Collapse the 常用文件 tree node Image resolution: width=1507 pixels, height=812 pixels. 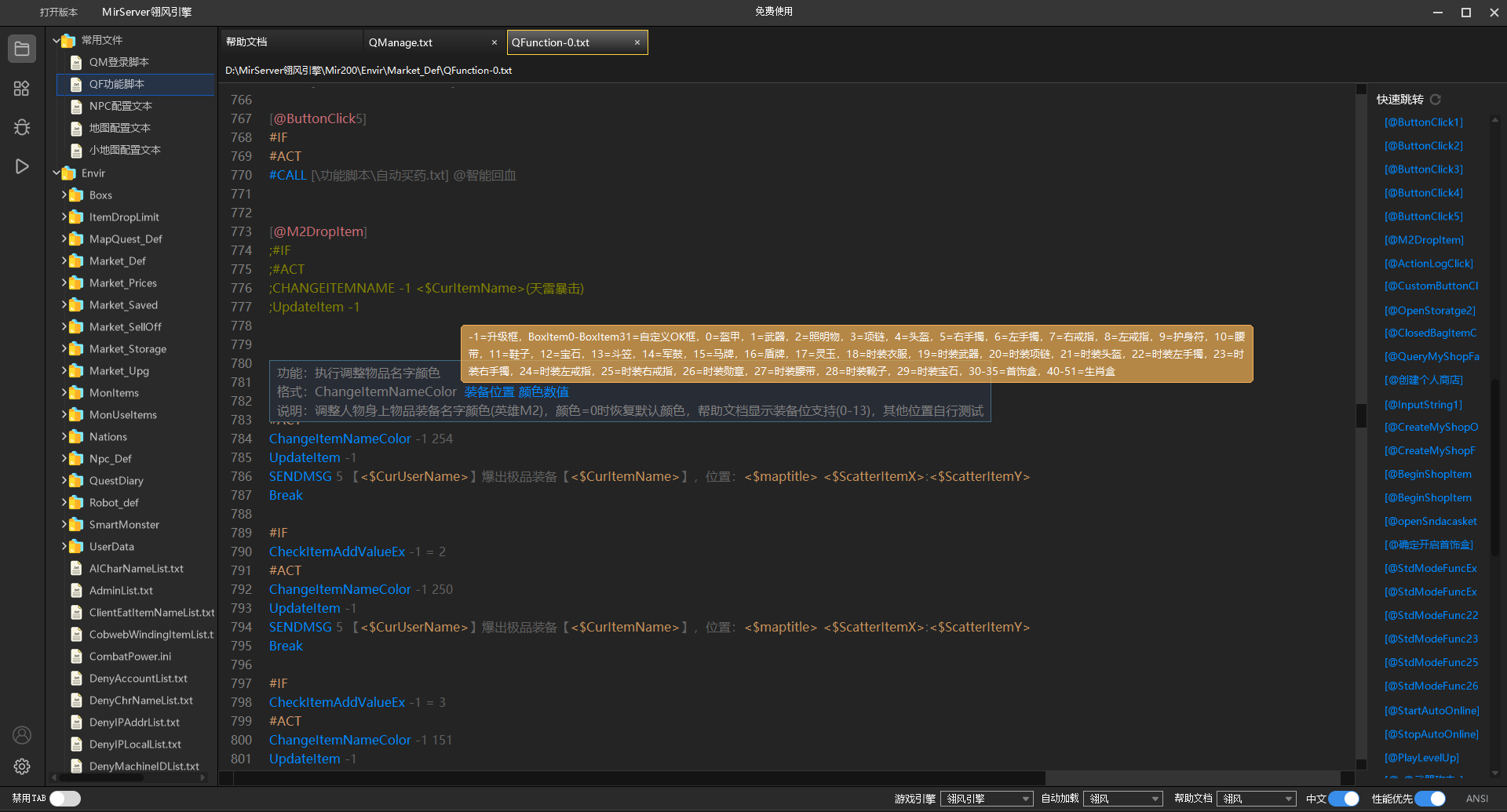[57, 40]
